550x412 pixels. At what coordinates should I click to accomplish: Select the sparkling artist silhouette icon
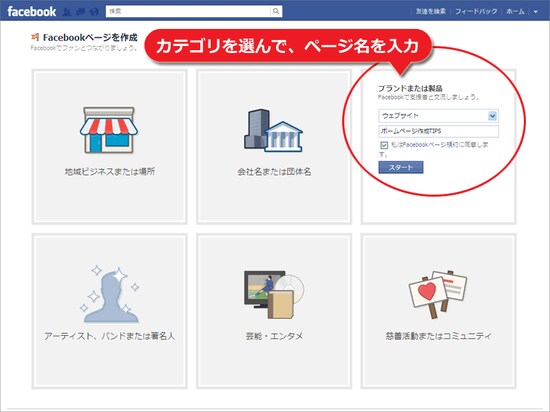coord(110,294)
